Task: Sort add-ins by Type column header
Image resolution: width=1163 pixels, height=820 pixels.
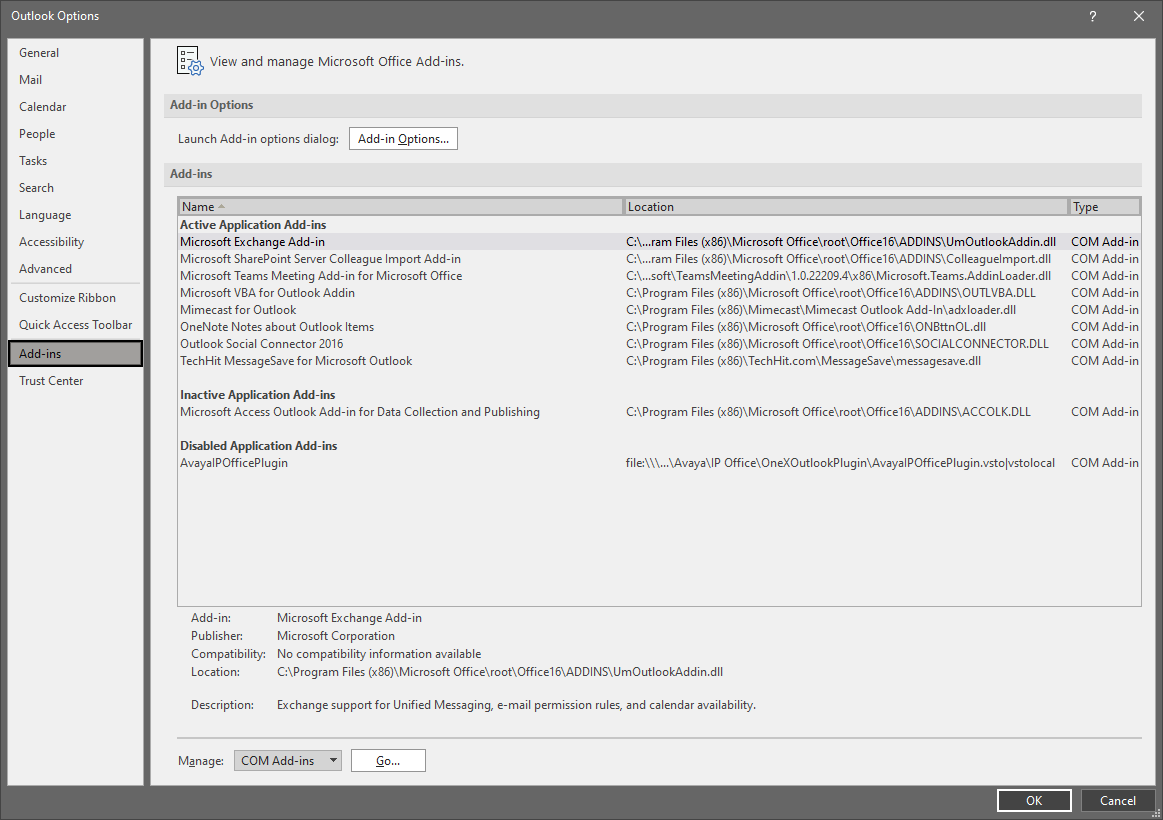Action: pos(1104,207)
